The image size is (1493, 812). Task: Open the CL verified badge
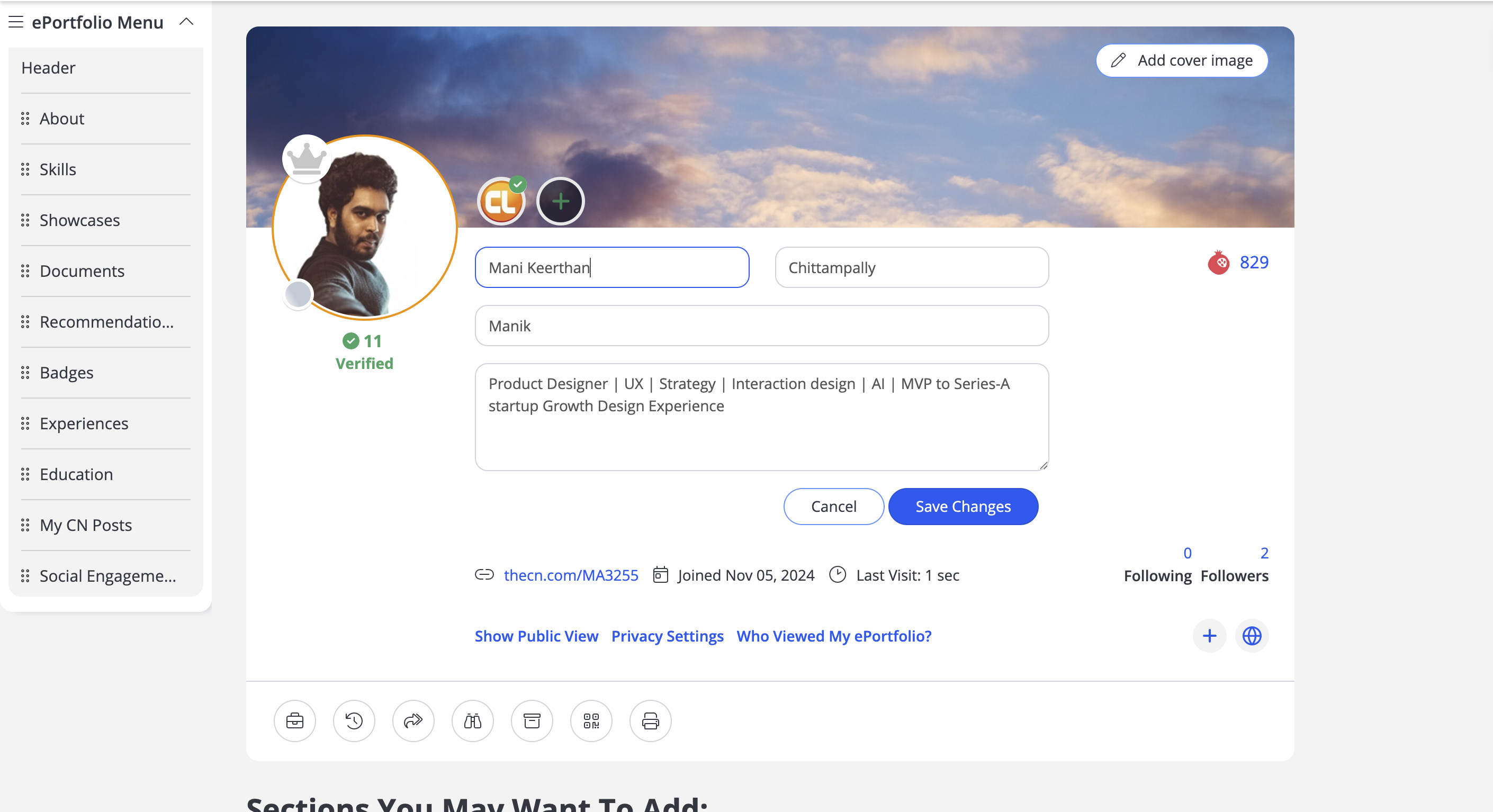501,201
